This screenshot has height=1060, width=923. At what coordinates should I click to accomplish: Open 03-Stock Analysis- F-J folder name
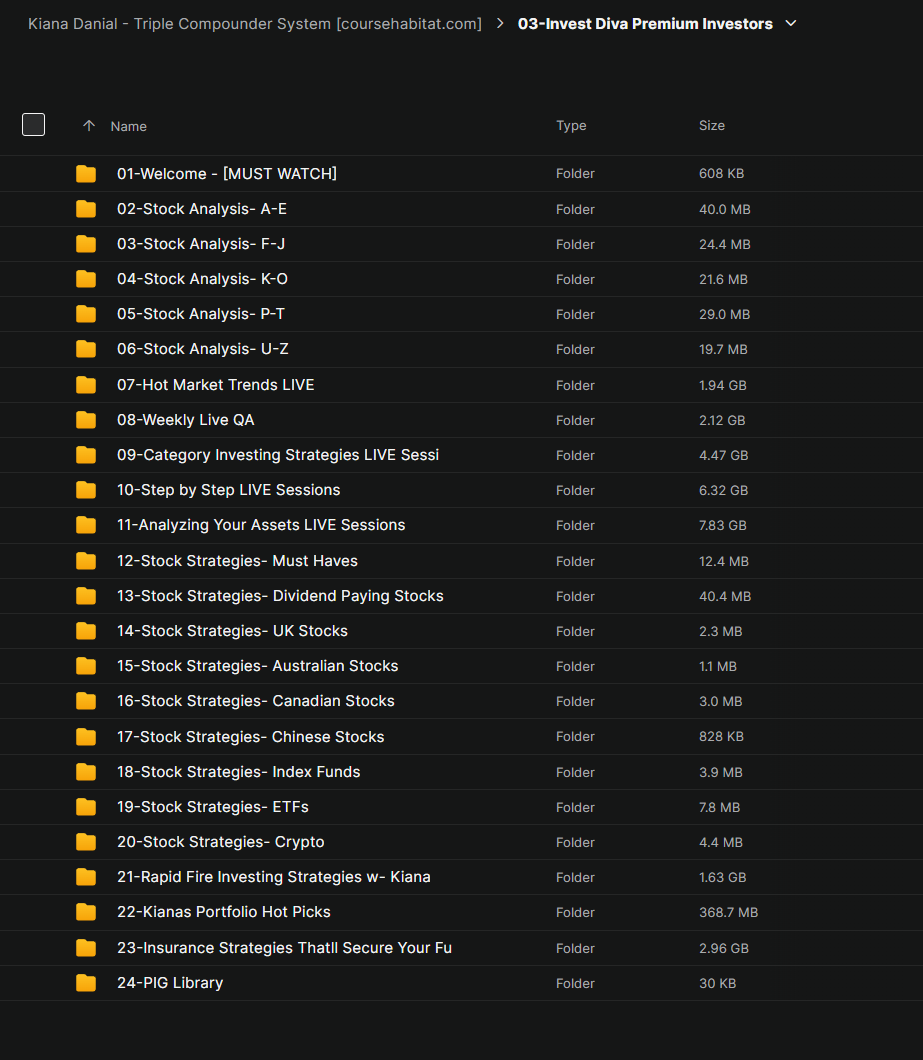click(201, 244)
